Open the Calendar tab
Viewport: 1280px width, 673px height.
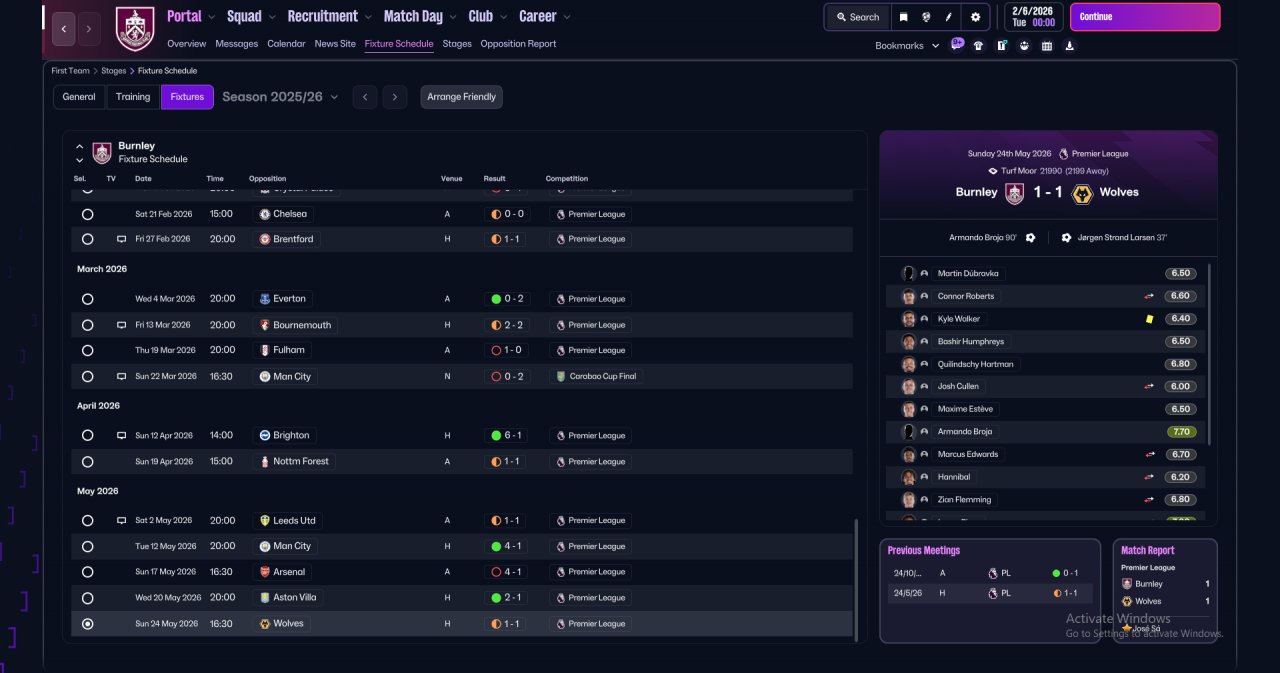(286, 44)
